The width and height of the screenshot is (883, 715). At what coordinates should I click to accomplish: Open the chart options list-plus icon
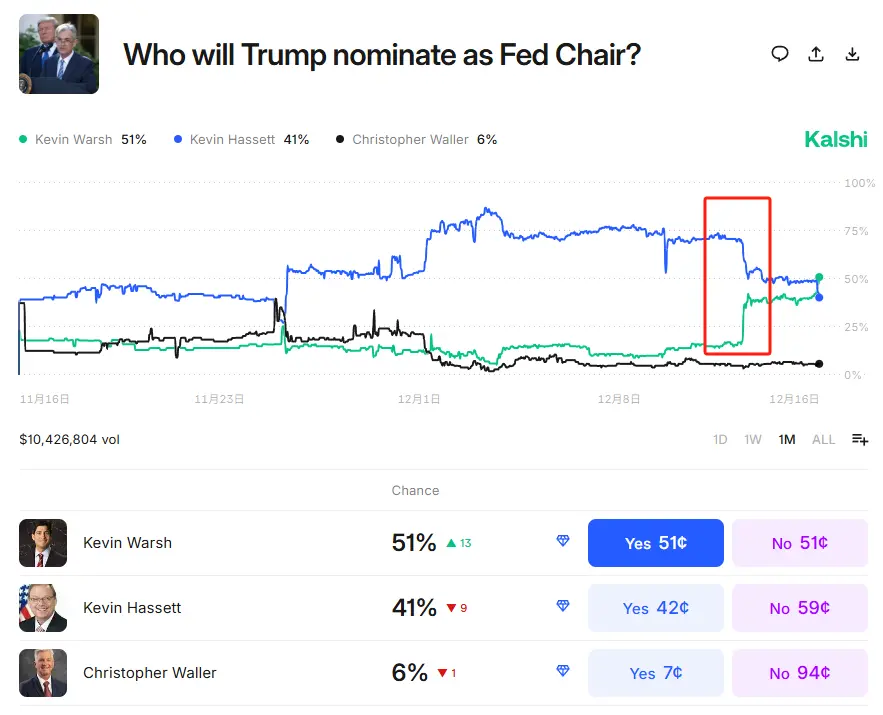(860, 439)
